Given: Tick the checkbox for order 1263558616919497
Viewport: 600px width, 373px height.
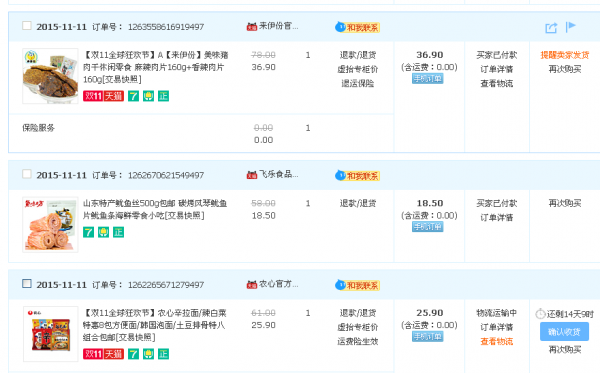Looking at the screenshot, I should pos(27,26).
